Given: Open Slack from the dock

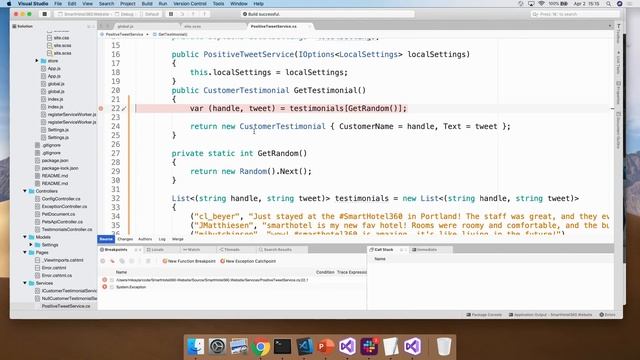Looking at the screenshot, I should click(369, 347).
